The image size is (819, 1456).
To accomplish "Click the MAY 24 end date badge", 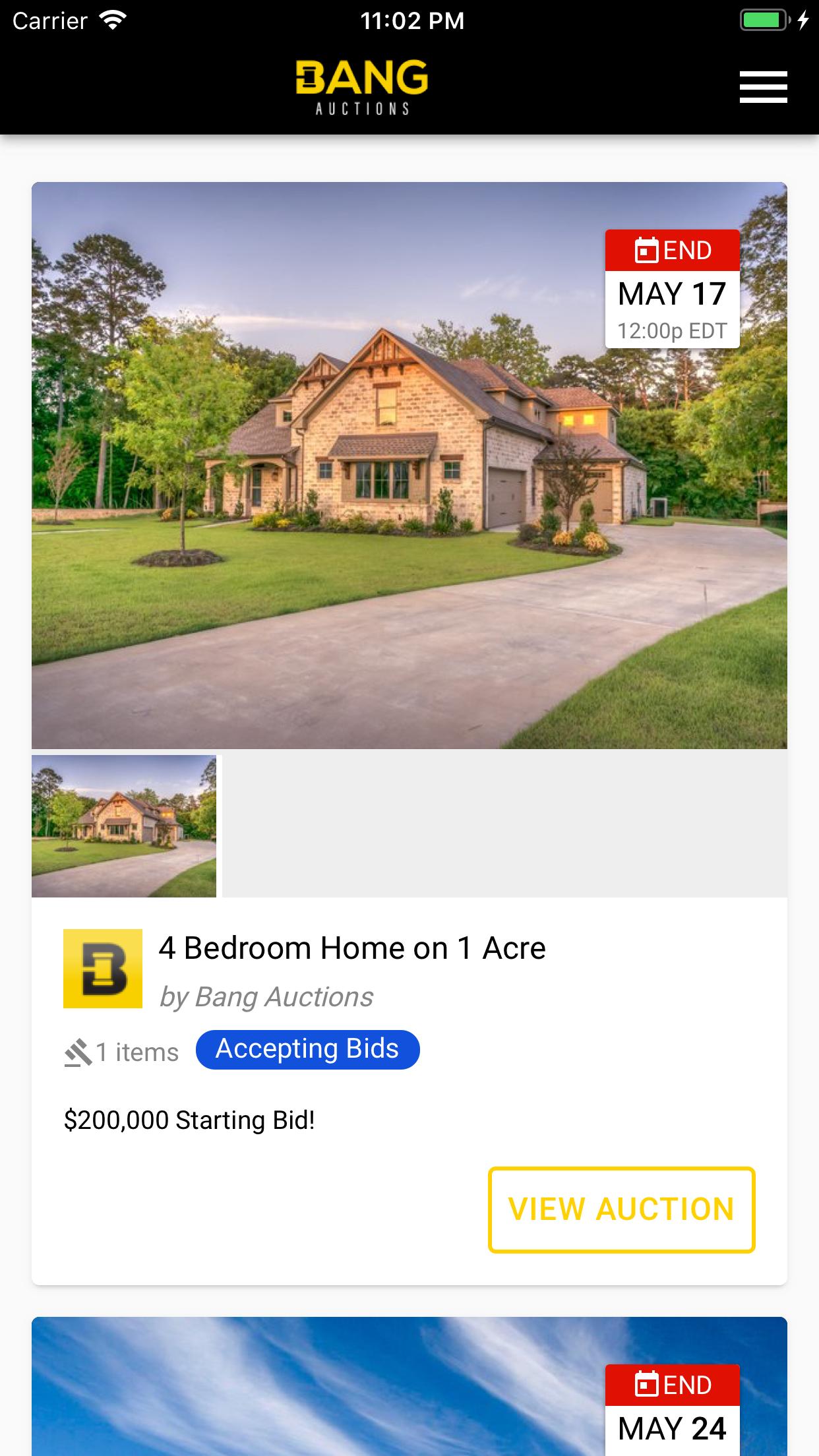I will click(673, 1410).
